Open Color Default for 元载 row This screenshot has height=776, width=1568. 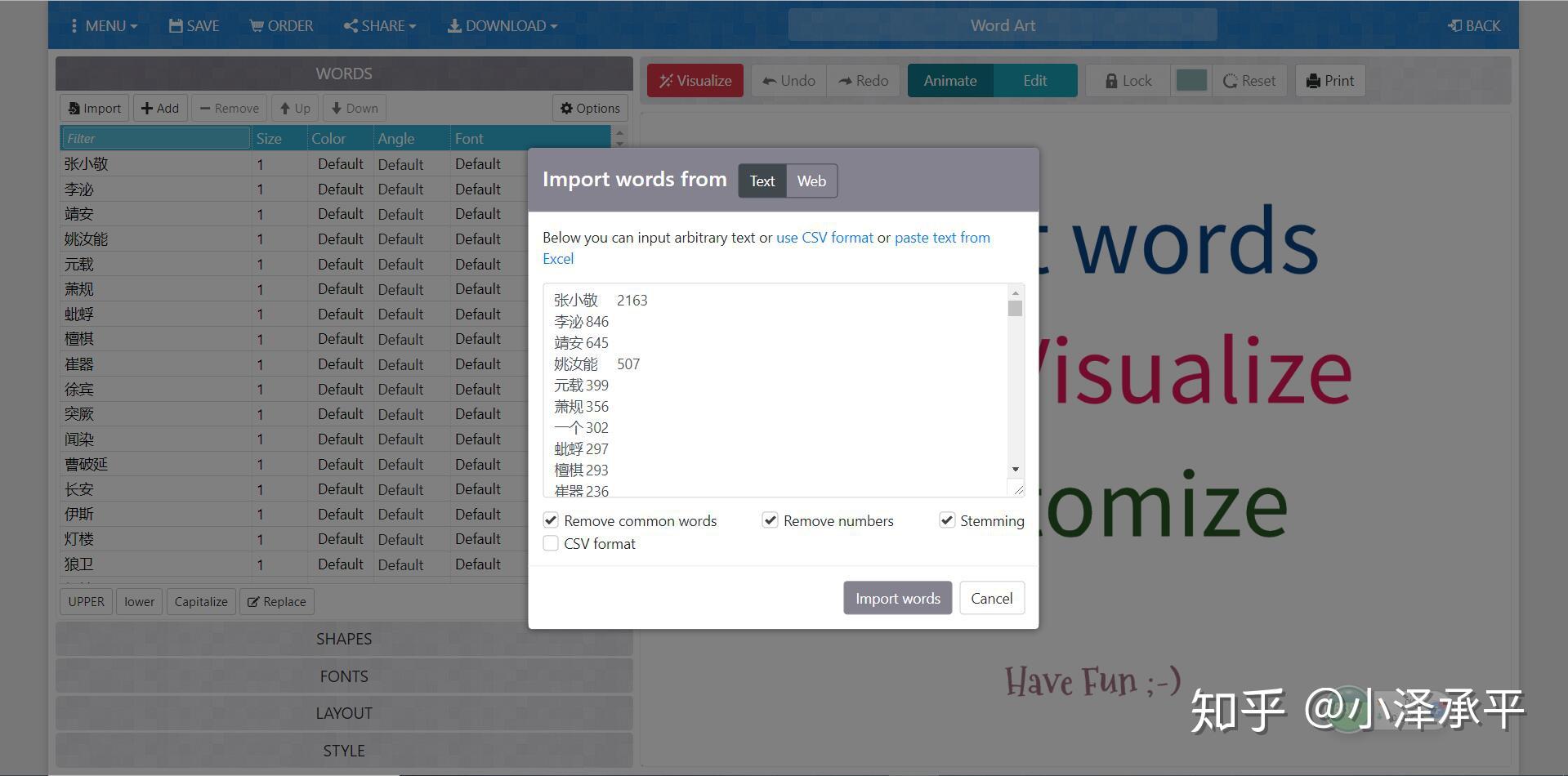click(340, 265)
